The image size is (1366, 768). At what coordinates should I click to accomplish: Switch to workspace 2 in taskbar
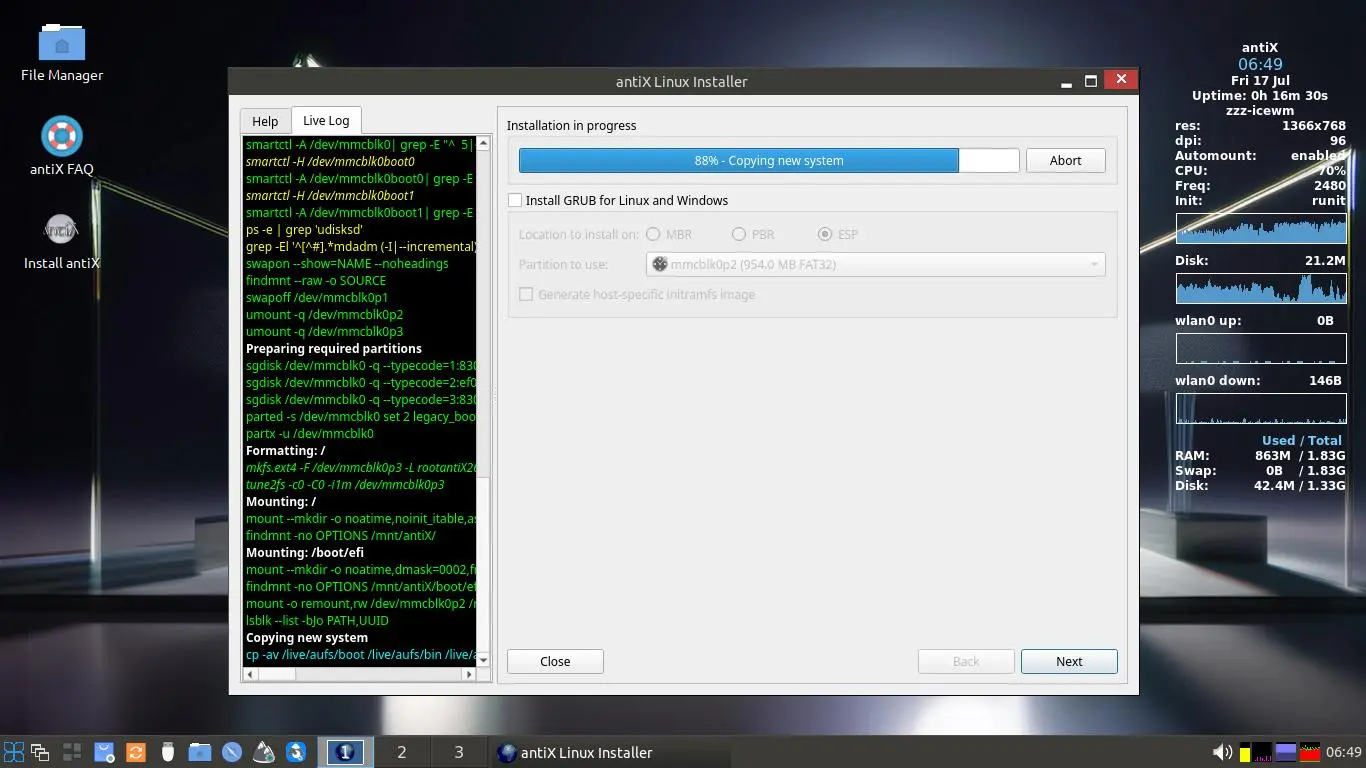[402, 752]
